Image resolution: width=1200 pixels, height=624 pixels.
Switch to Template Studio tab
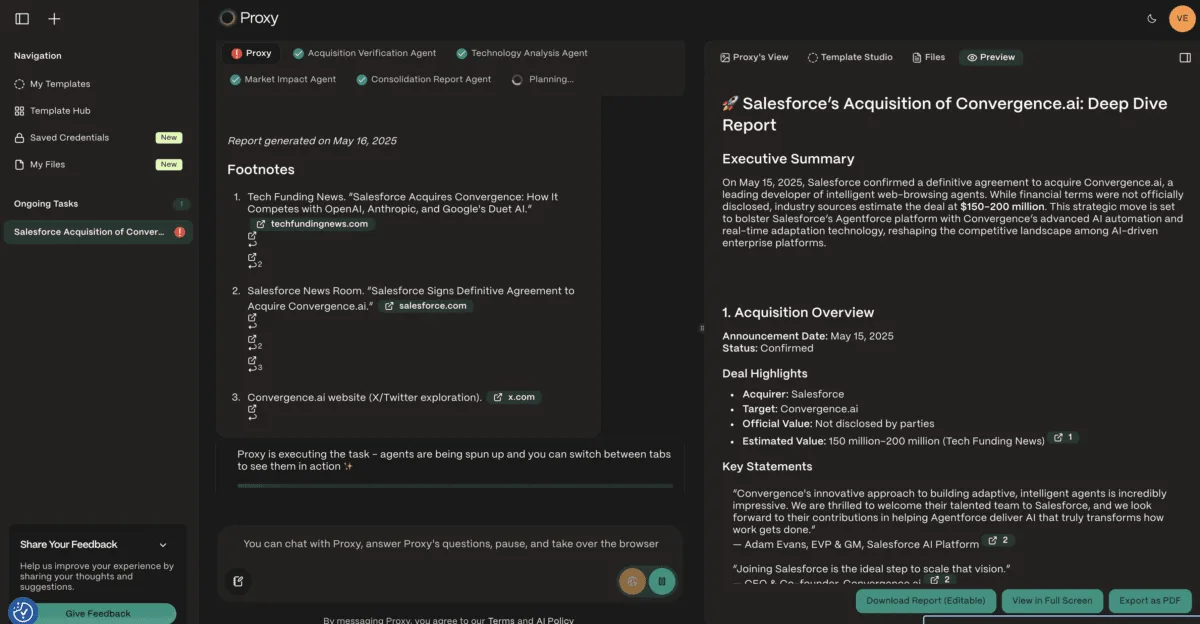click(x=850, y=57)
